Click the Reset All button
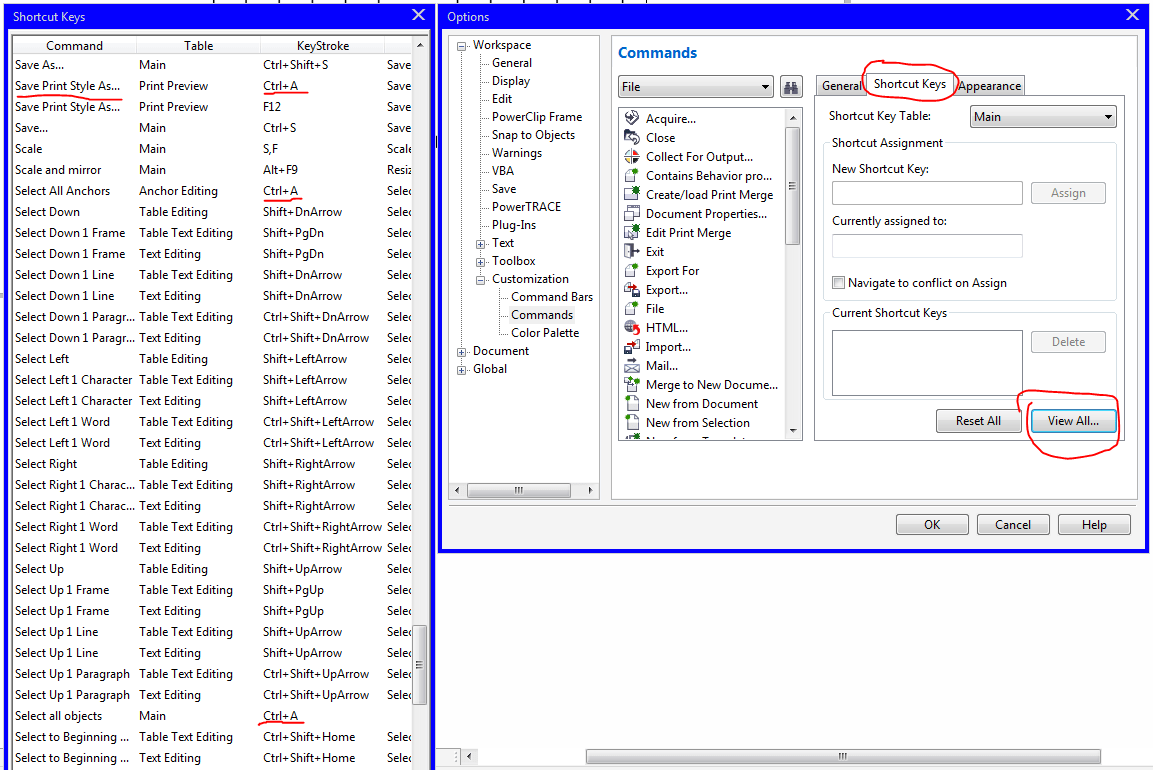 coord(978,421)
